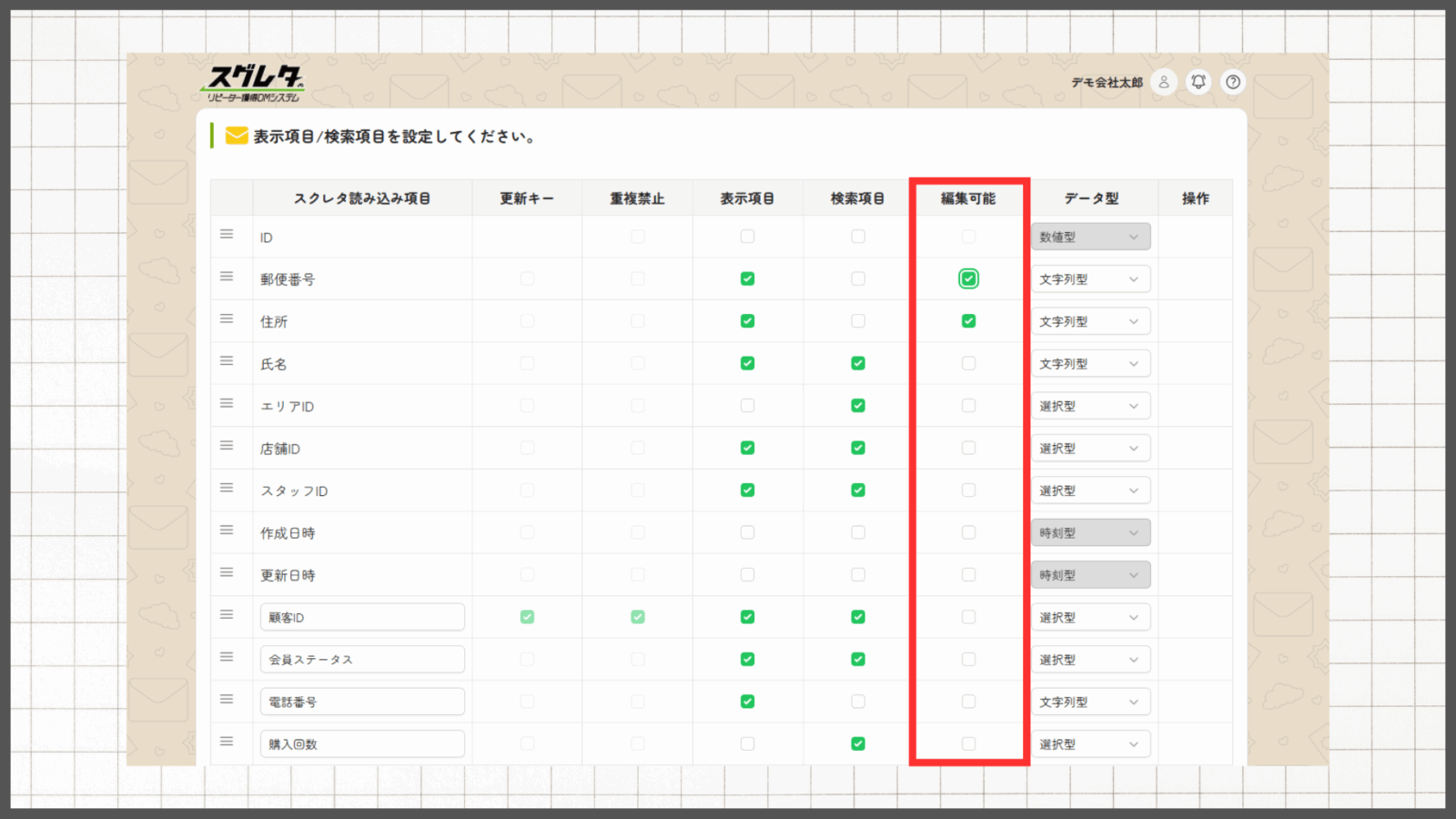Click the yellow envelope icon in heading

pyautogui.click(x=237, y=136)
